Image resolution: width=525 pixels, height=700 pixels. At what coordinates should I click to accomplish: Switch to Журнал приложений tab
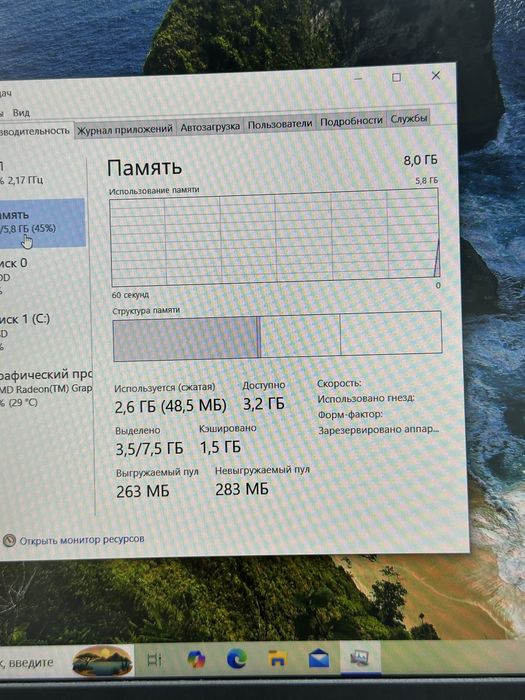coord(125,129)
